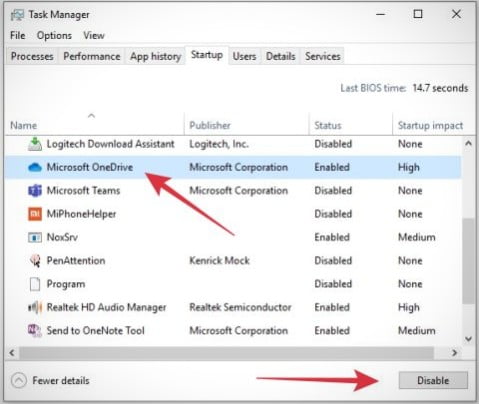Click the Task Manager title bar icon
Viewport: 479px width, 404px height.
[x=17, y=15]
